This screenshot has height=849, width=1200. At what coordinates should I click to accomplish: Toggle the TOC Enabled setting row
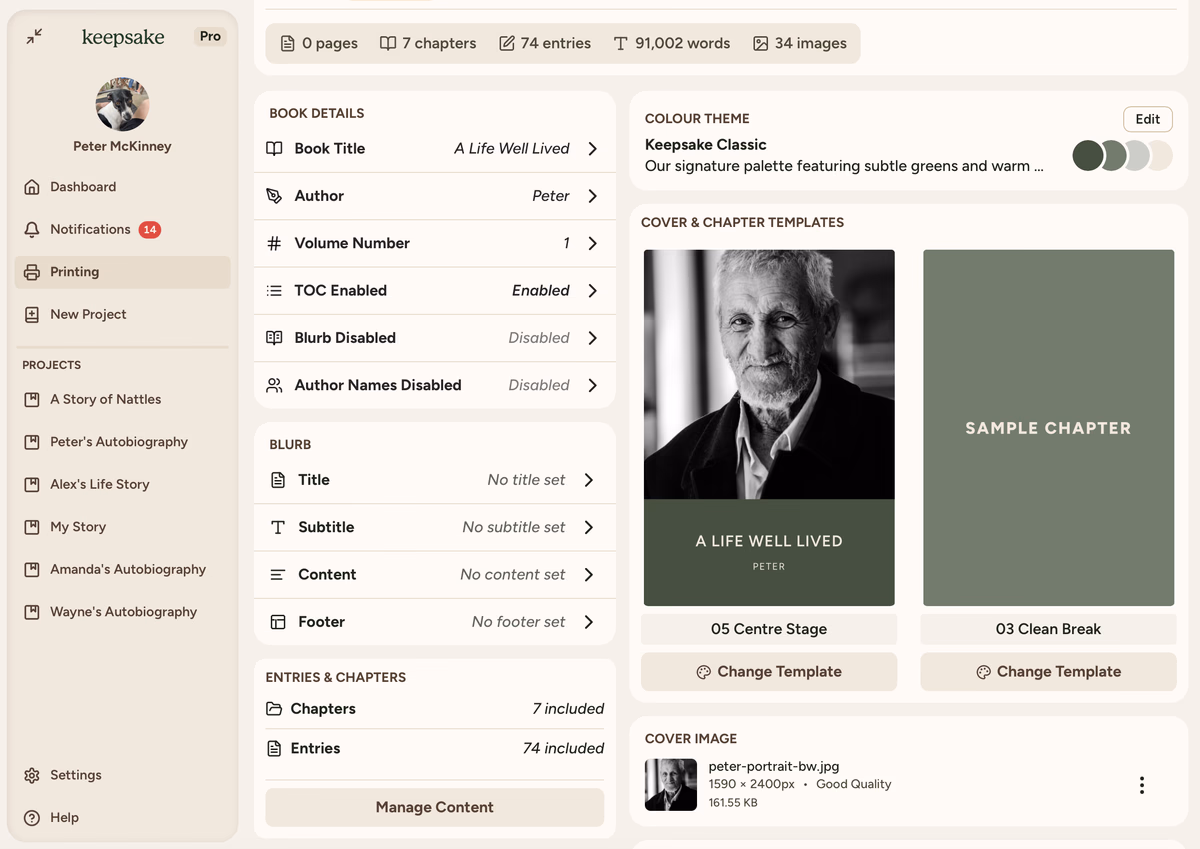tap(434, 291)
